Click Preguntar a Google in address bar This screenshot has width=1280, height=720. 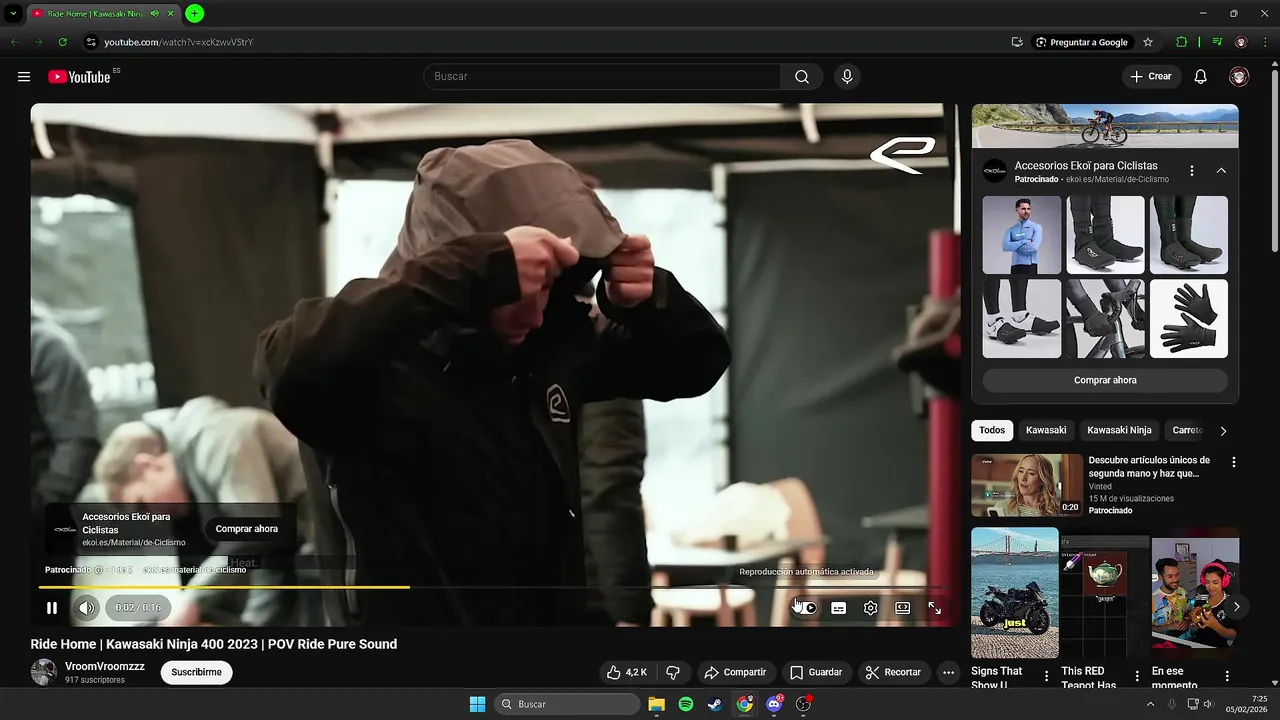pos(1082,42)
